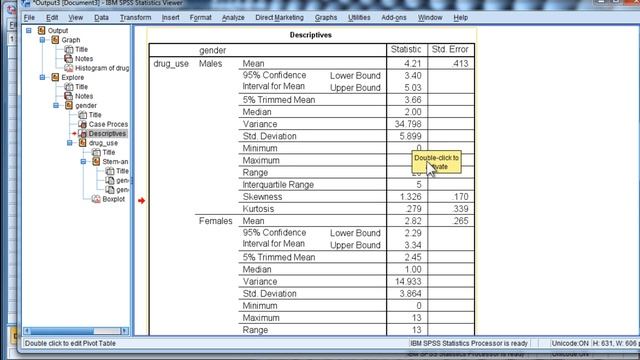Click Females mean value 2.82

413,221
